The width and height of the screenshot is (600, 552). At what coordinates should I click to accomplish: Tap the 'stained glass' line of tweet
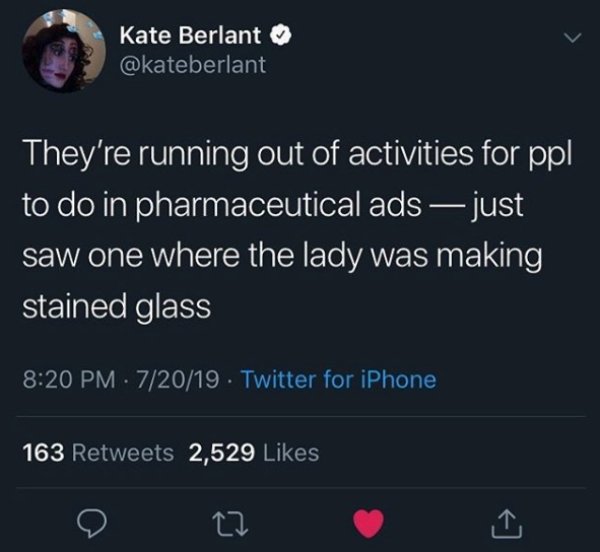point(116,307)
